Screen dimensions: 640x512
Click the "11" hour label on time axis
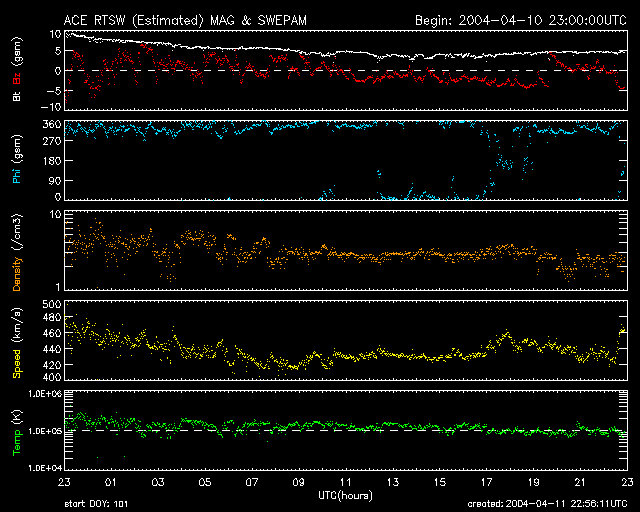coord(346,483)
